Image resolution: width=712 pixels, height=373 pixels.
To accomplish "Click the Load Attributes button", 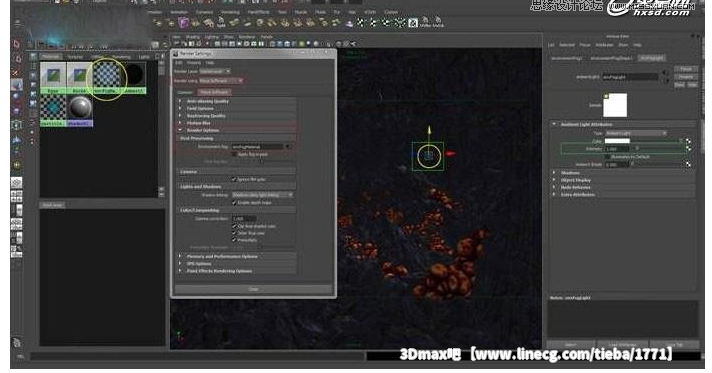I will point(622,345).
